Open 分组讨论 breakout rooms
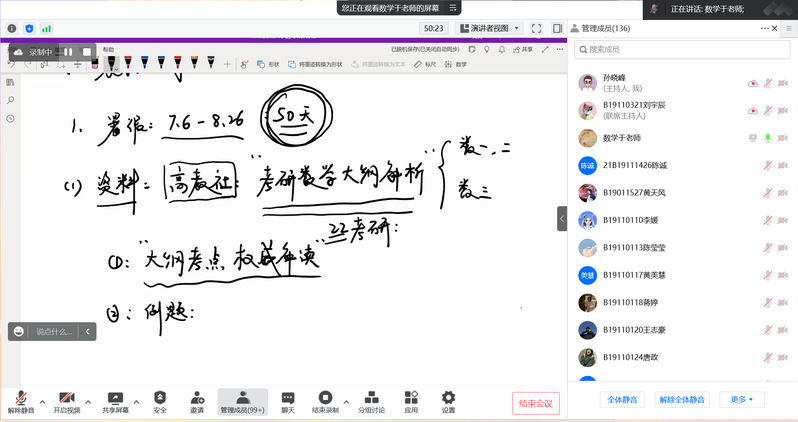 point(369,398)
